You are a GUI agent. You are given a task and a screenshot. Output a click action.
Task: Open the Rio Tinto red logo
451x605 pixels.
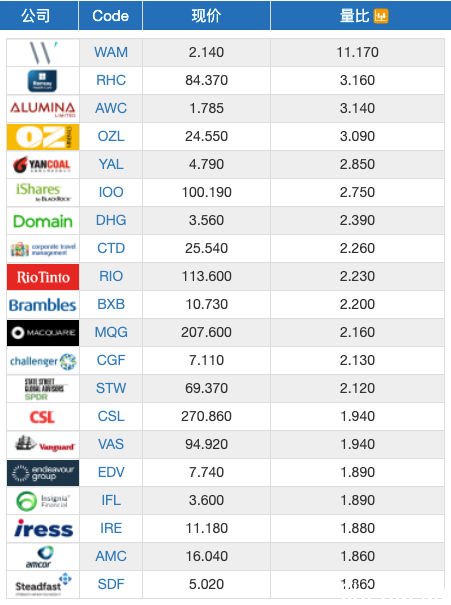pyautogui.click(x=43, y=277)
